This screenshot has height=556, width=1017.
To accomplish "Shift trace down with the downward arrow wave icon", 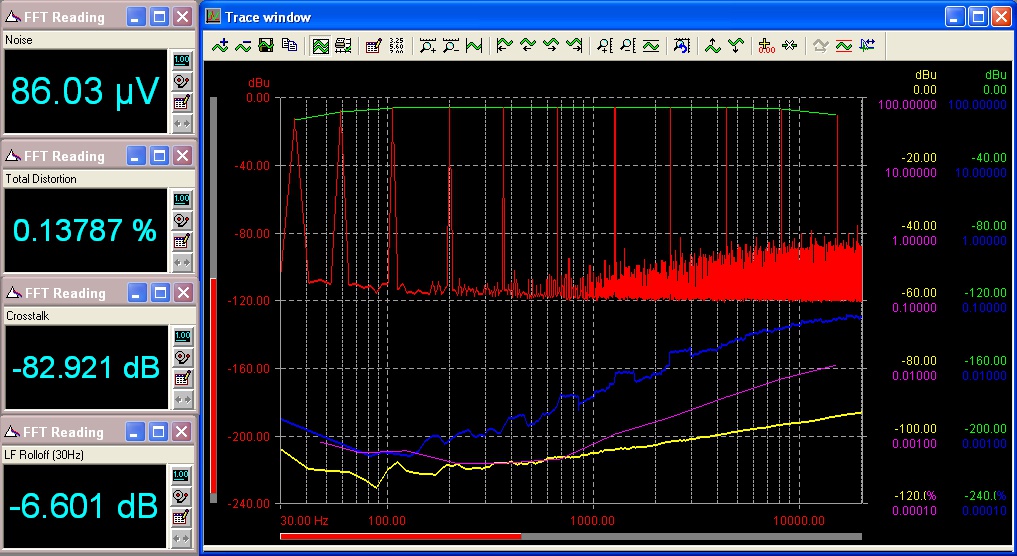I will click(x=736, y=45).
